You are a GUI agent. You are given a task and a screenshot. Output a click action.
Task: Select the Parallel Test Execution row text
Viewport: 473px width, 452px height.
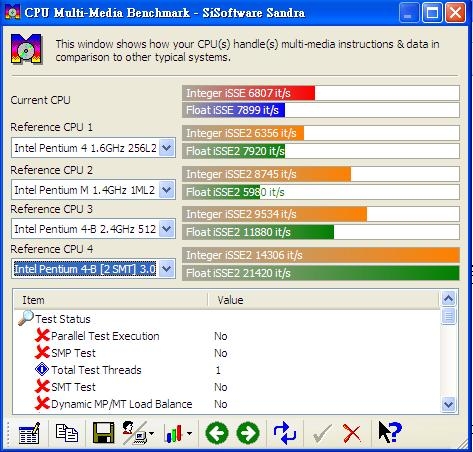[x=105, y=336]
